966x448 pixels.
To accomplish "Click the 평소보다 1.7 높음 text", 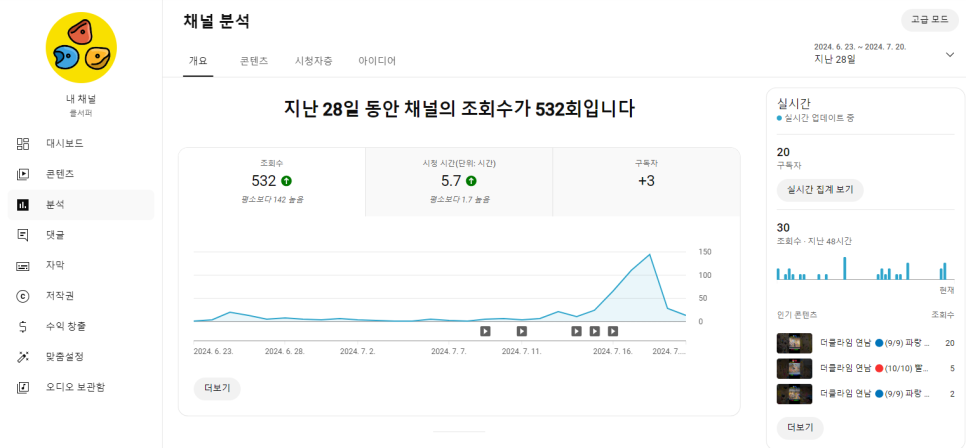I will pos(459,199).
